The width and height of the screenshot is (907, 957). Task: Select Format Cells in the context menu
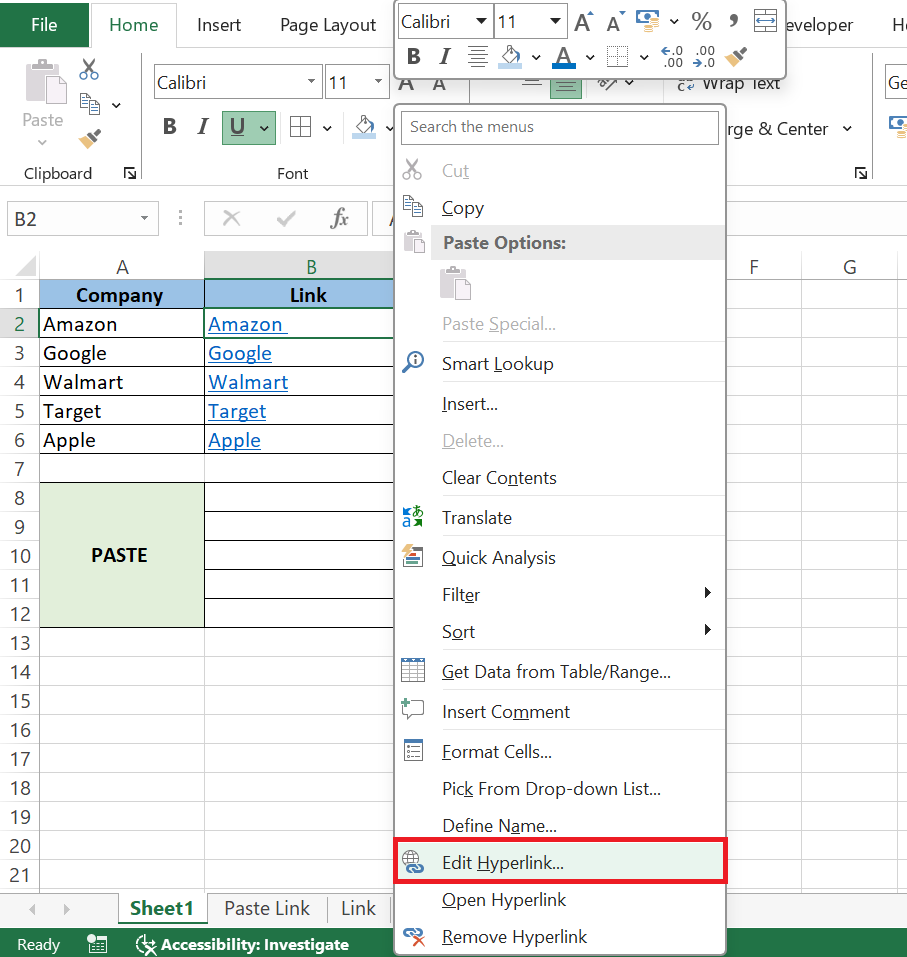(560, 751)
